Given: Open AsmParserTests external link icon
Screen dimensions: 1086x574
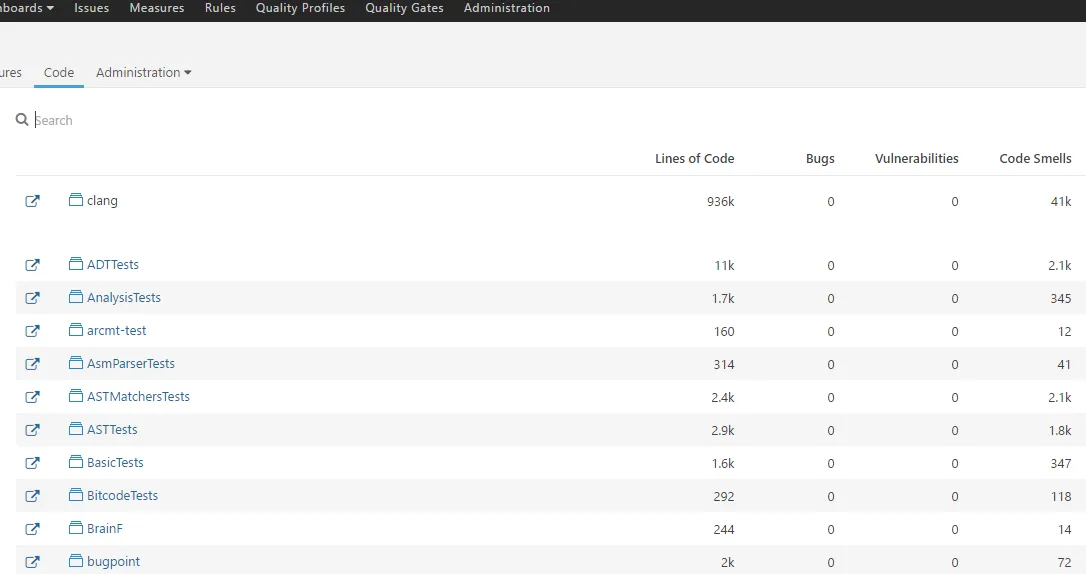Looking at the screenshot, I should pyautogui.click(x=33, y=364).
